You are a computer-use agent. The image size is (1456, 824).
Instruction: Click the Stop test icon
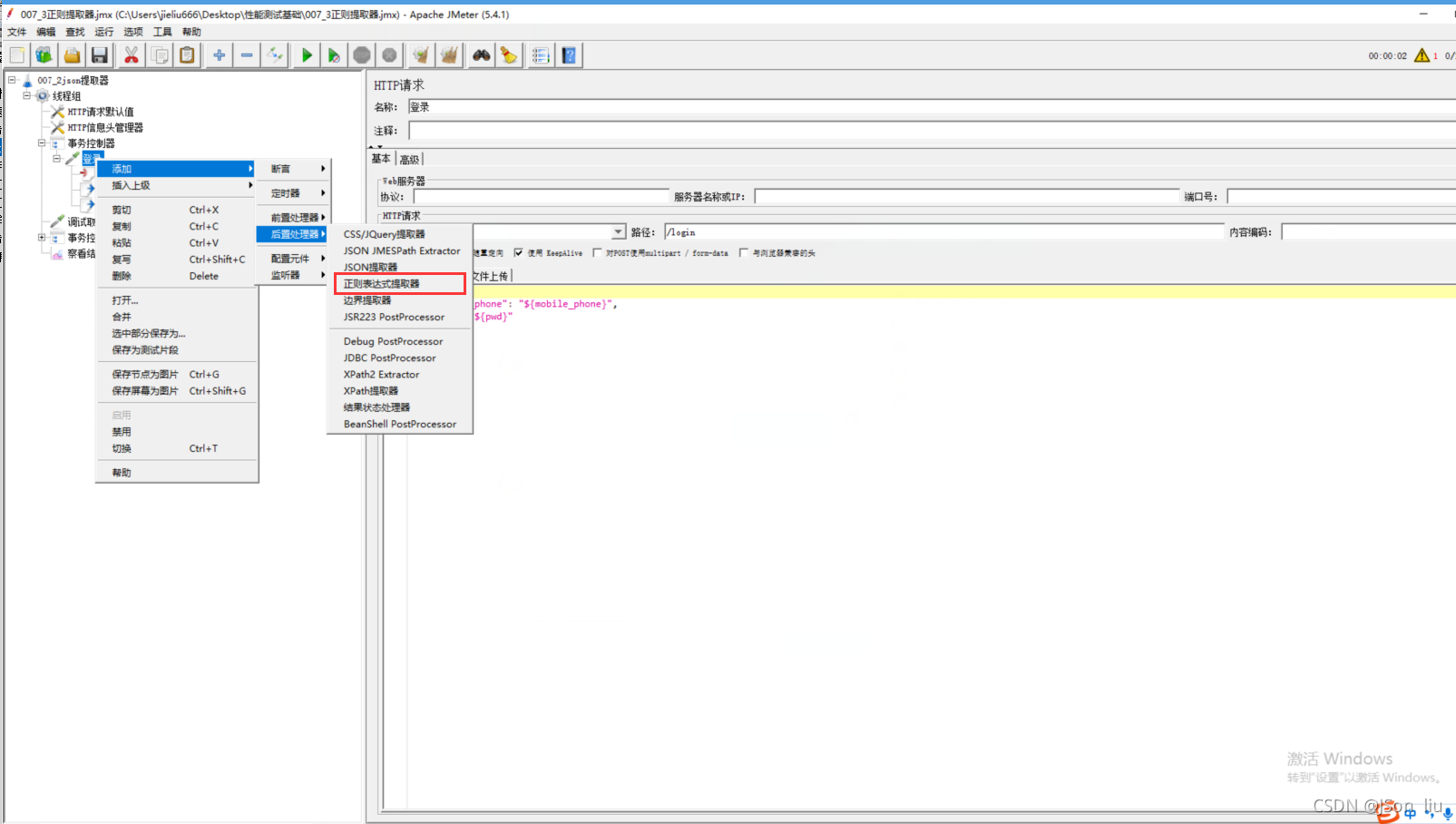362,55
